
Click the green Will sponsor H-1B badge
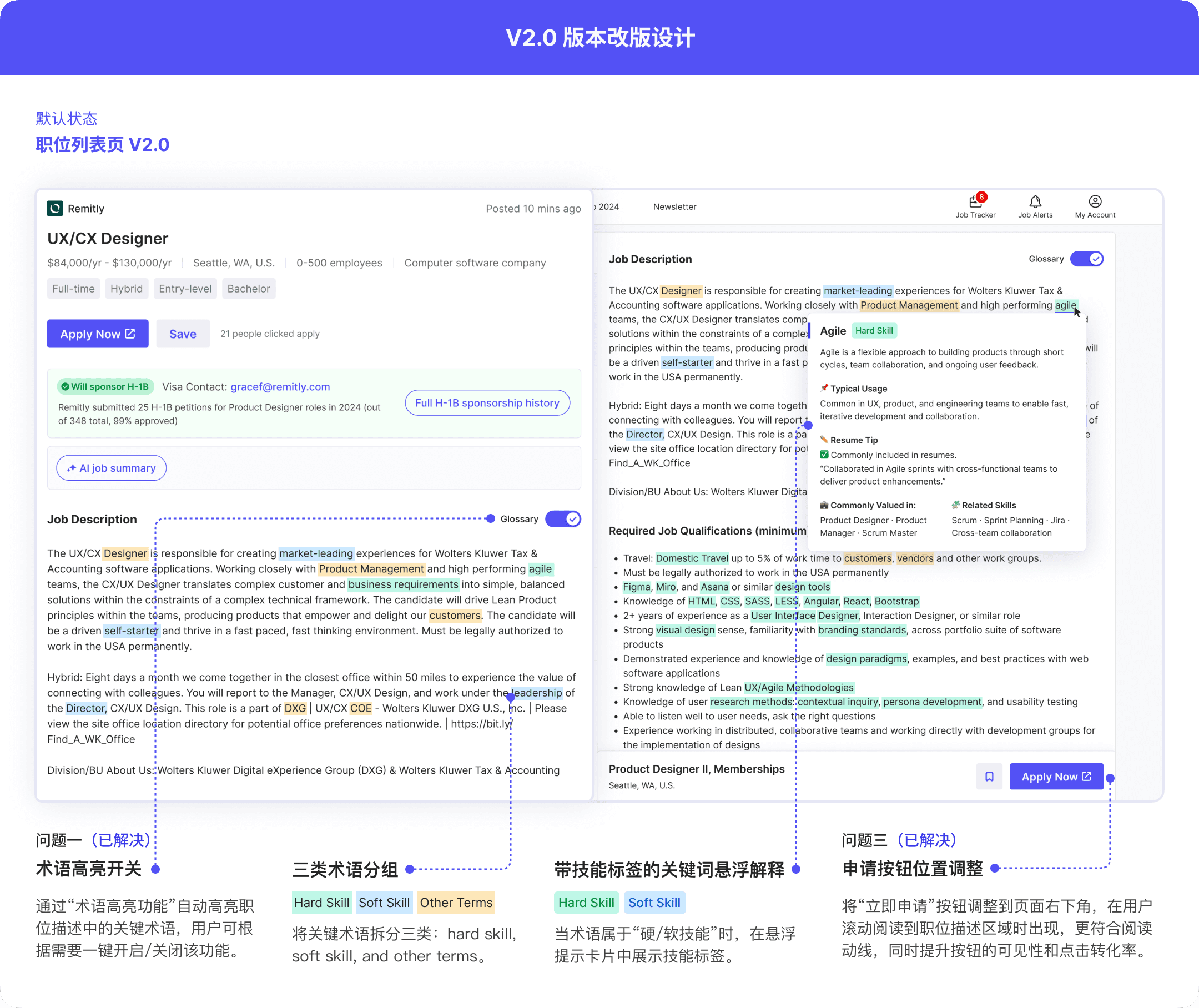105,387
